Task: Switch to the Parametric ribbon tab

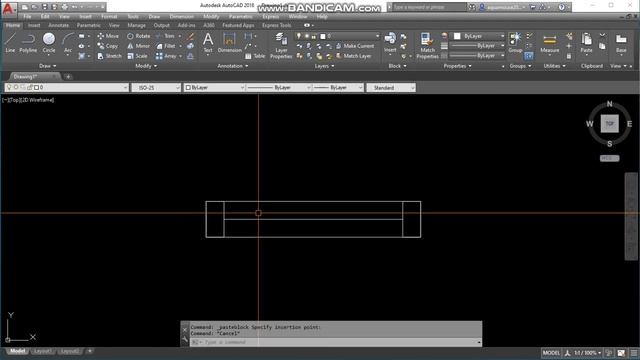Action: point(89,25)
